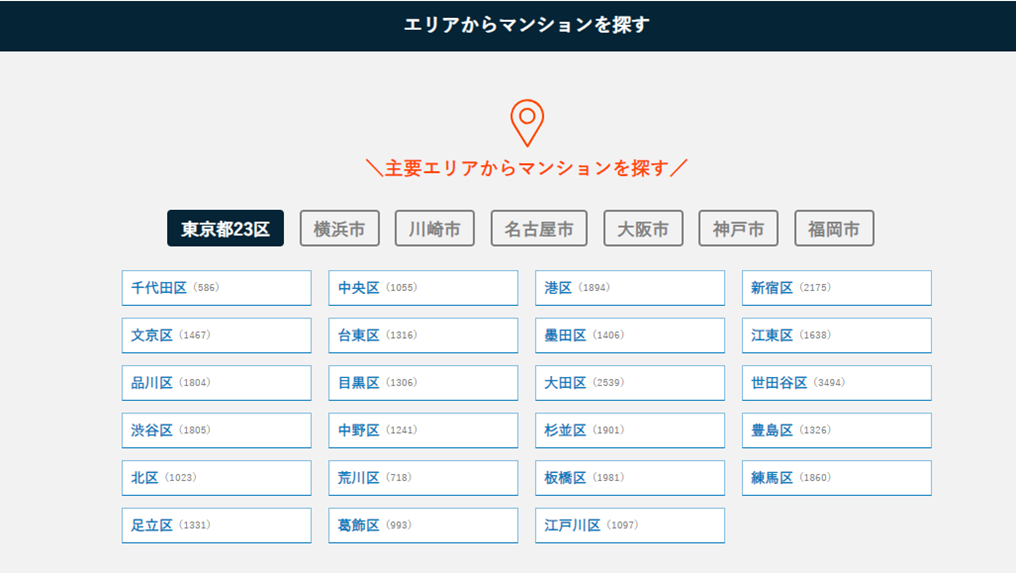The image size is (1017, 573).
Task: Click the 江戸川区 (1097) button
Action: [x=630, y=525]
